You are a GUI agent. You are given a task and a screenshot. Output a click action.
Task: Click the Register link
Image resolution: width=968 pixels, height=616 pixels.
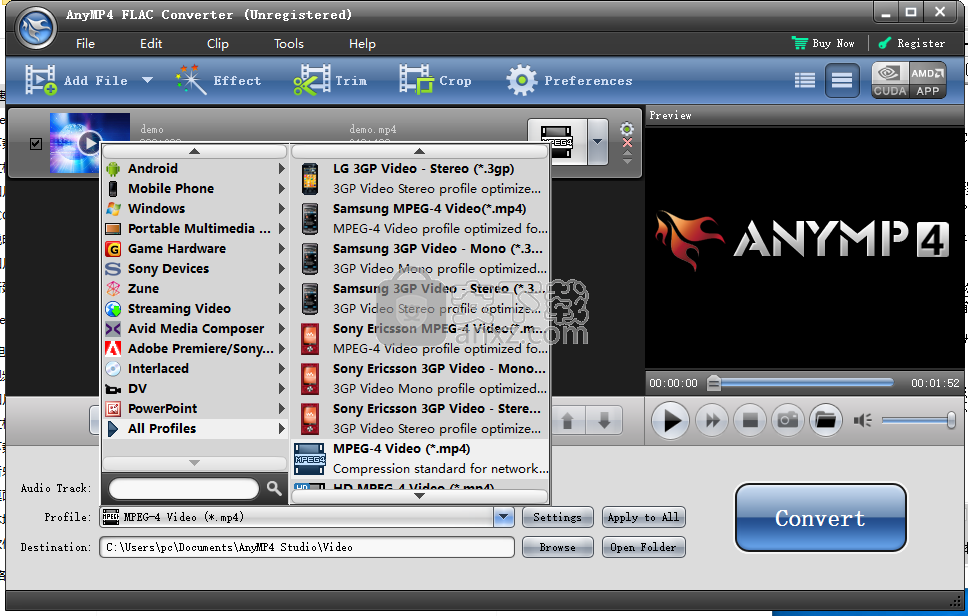[x=912, y=43]
